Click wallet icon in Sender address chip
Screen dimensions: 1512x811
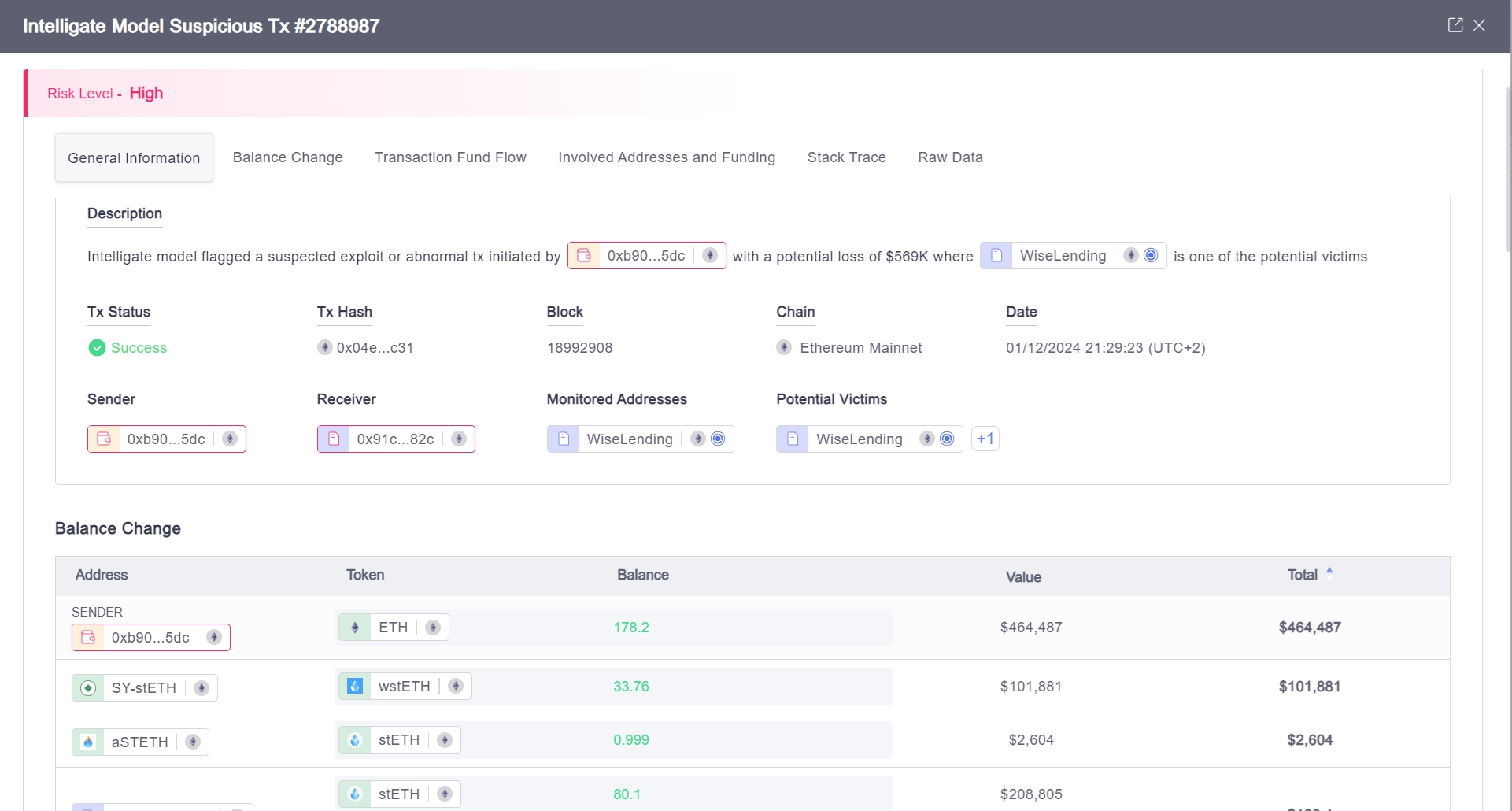click(x=104, y=439)
